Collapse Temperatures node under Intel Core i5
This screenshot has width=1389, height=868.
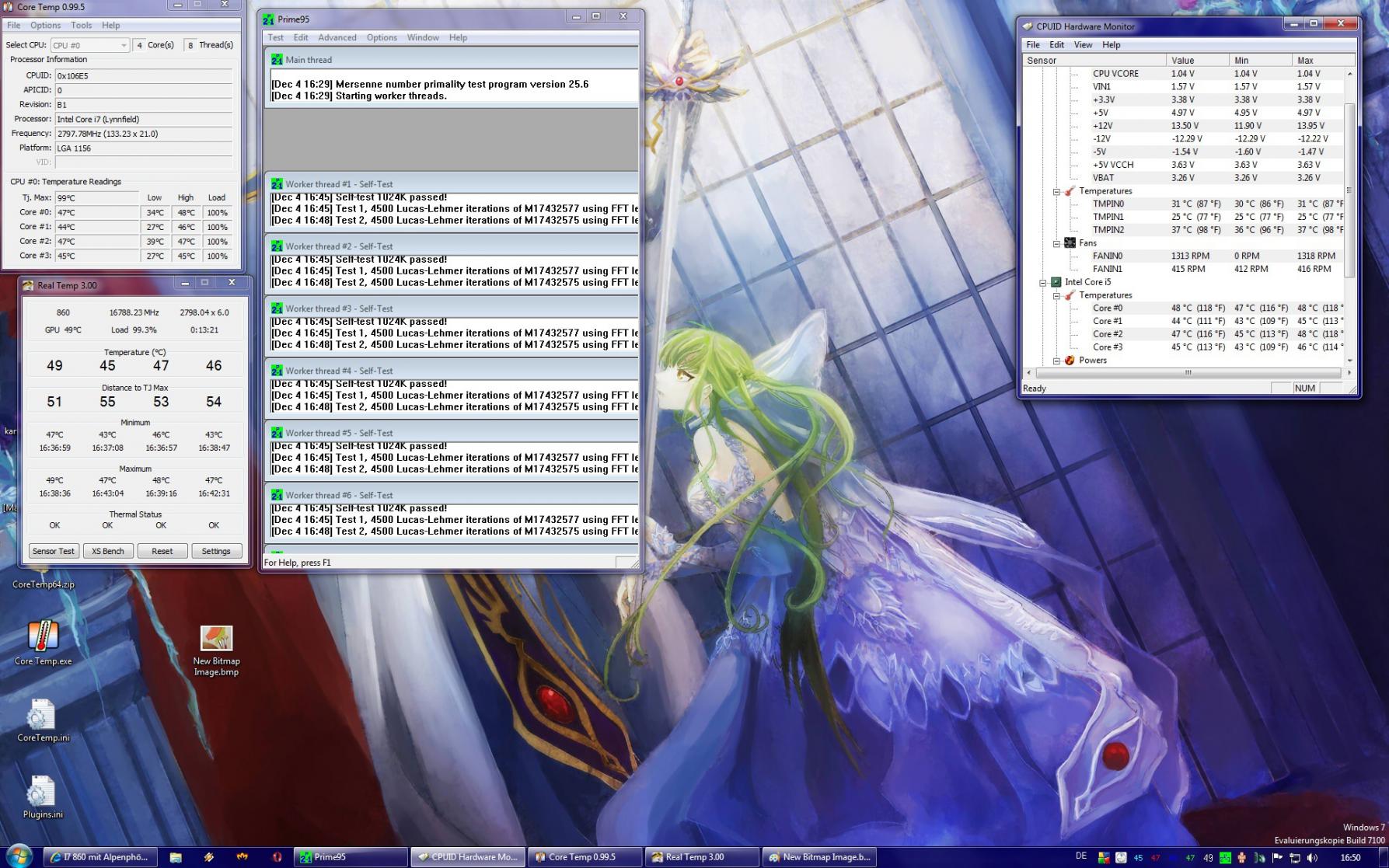pyautogui.click(x=1056, y=295)
